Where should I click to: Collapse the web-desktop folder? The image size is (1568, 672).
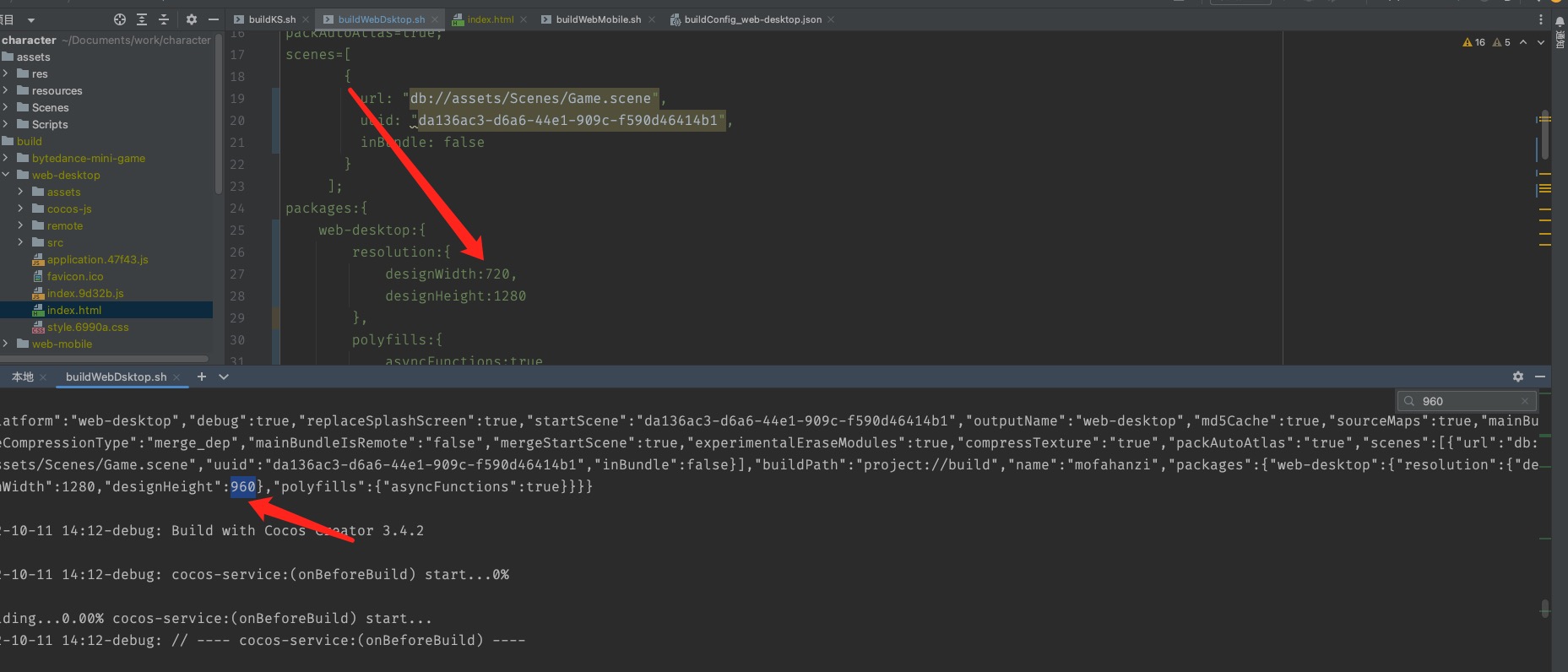(x=6, y=175)
